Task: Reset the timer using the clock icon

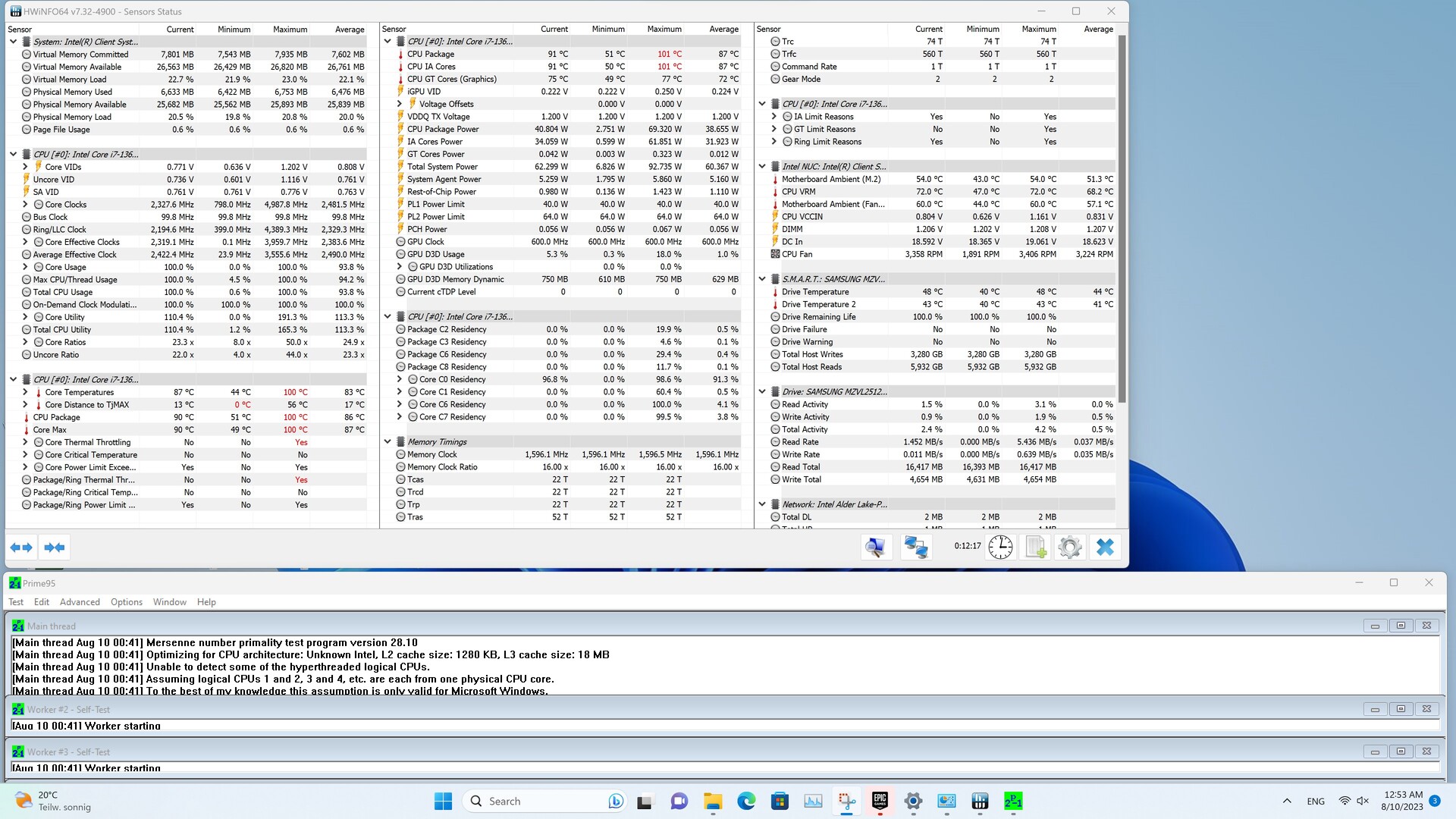Action: coord(1000,547)
